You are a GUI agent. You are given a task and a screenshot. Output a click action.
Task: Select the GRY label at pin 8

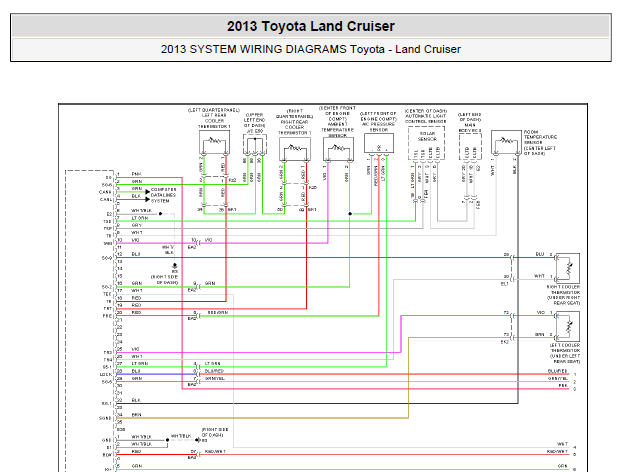click(136, 225)
